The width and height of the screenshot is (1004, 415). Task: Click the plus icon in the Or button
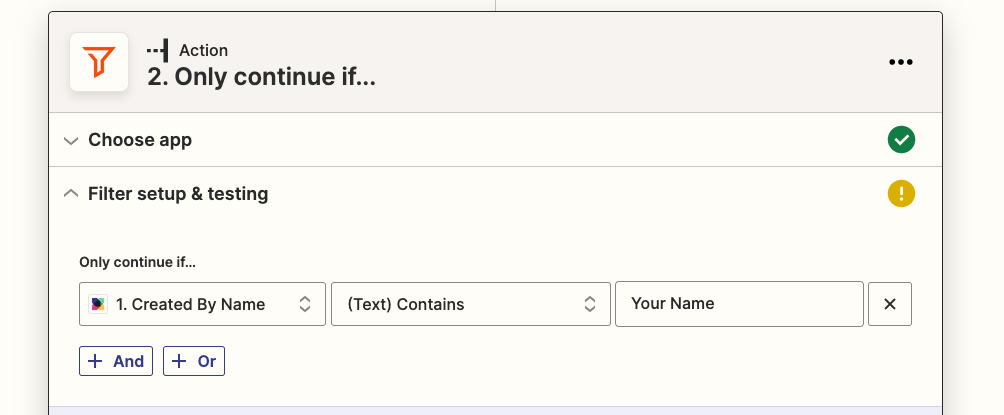179,361
